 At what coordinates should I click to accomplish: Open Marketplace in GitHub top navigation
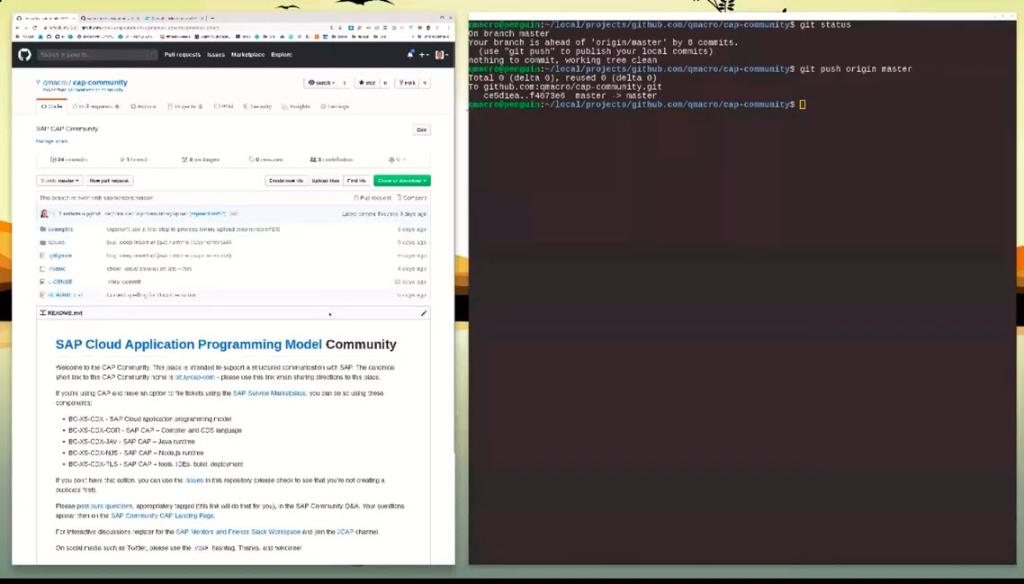tap(248, 55)
